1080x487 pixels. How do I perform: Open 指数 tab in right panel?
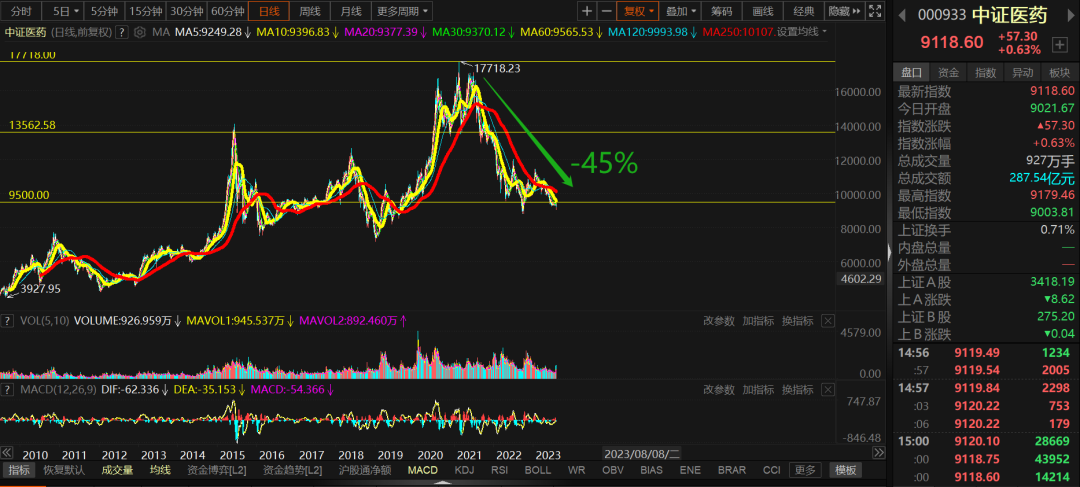986,72
